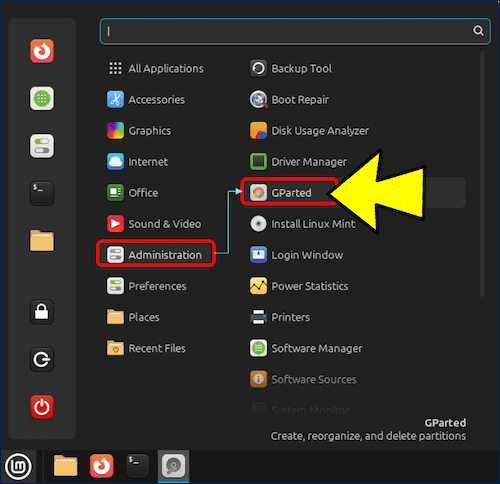Launch Firefox from the favorites sidebar
The height and width of the screenshot is (484, 500).
[42, 51]
